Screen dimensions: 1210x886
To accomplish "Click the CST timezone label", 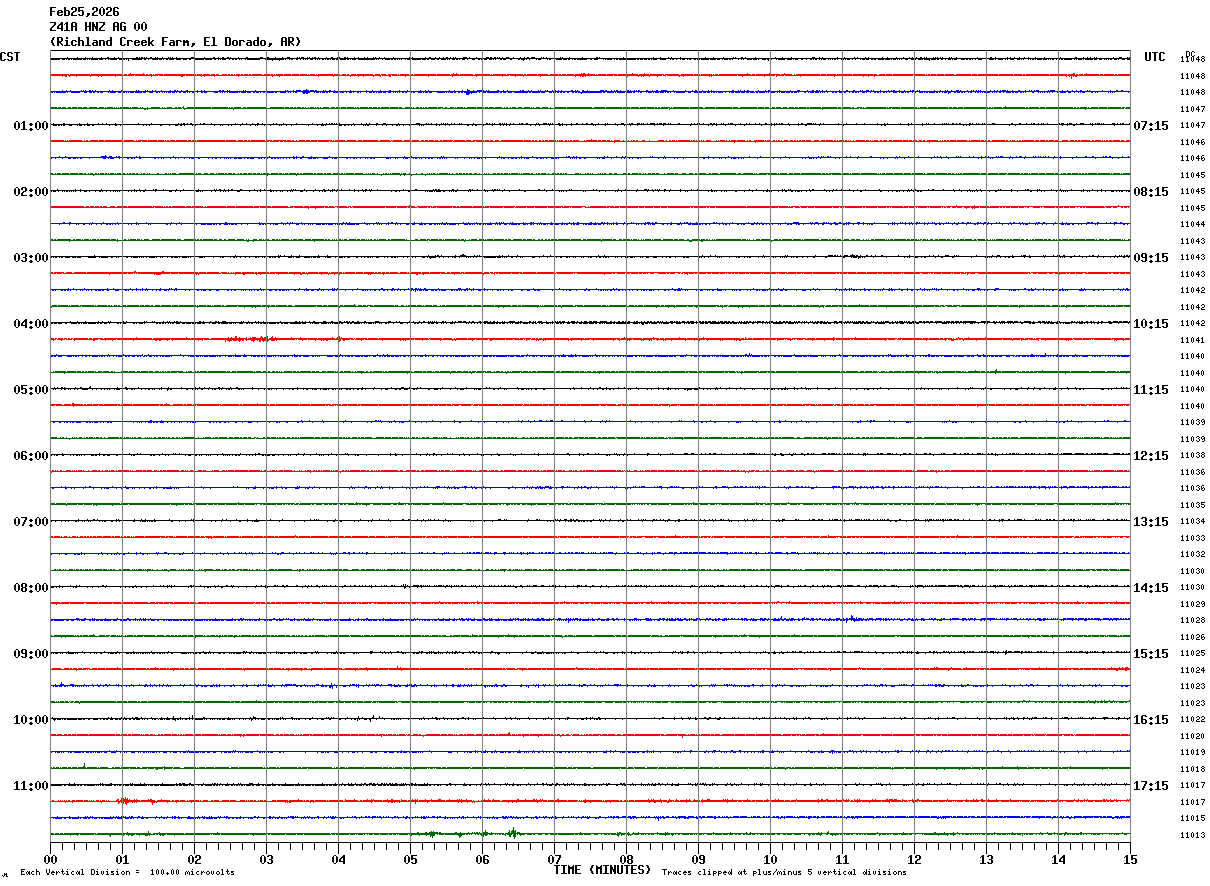I will point(10,57).
